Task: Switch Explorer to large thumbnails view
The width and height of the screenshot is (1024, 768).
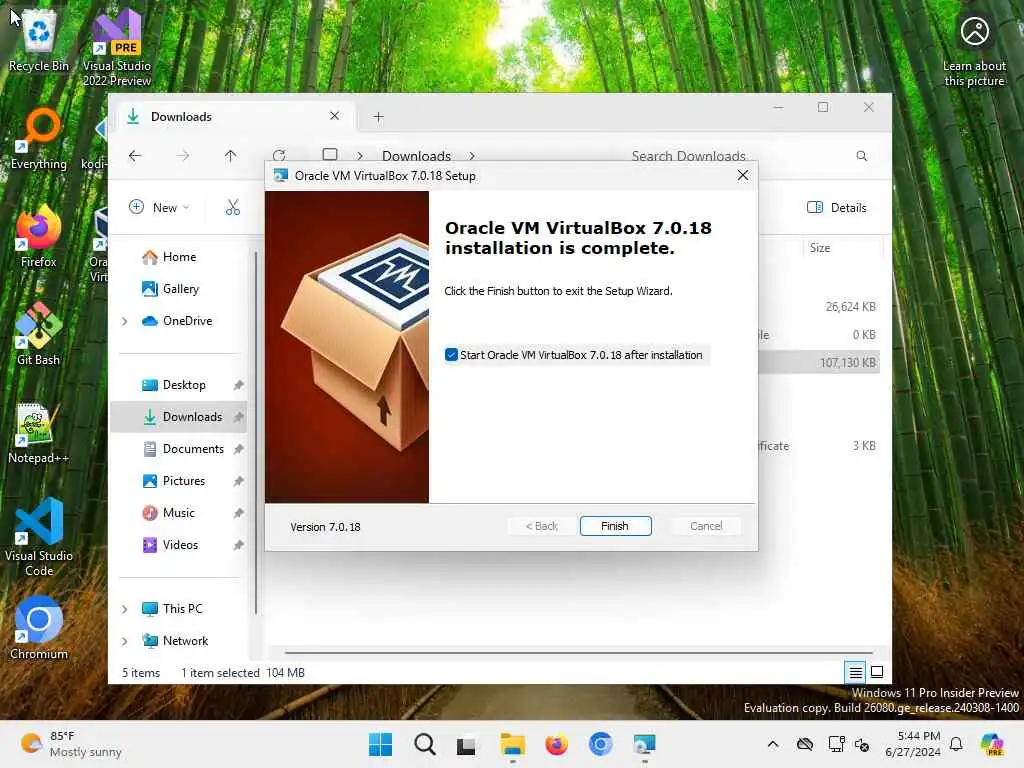Action: click(877, 671)
